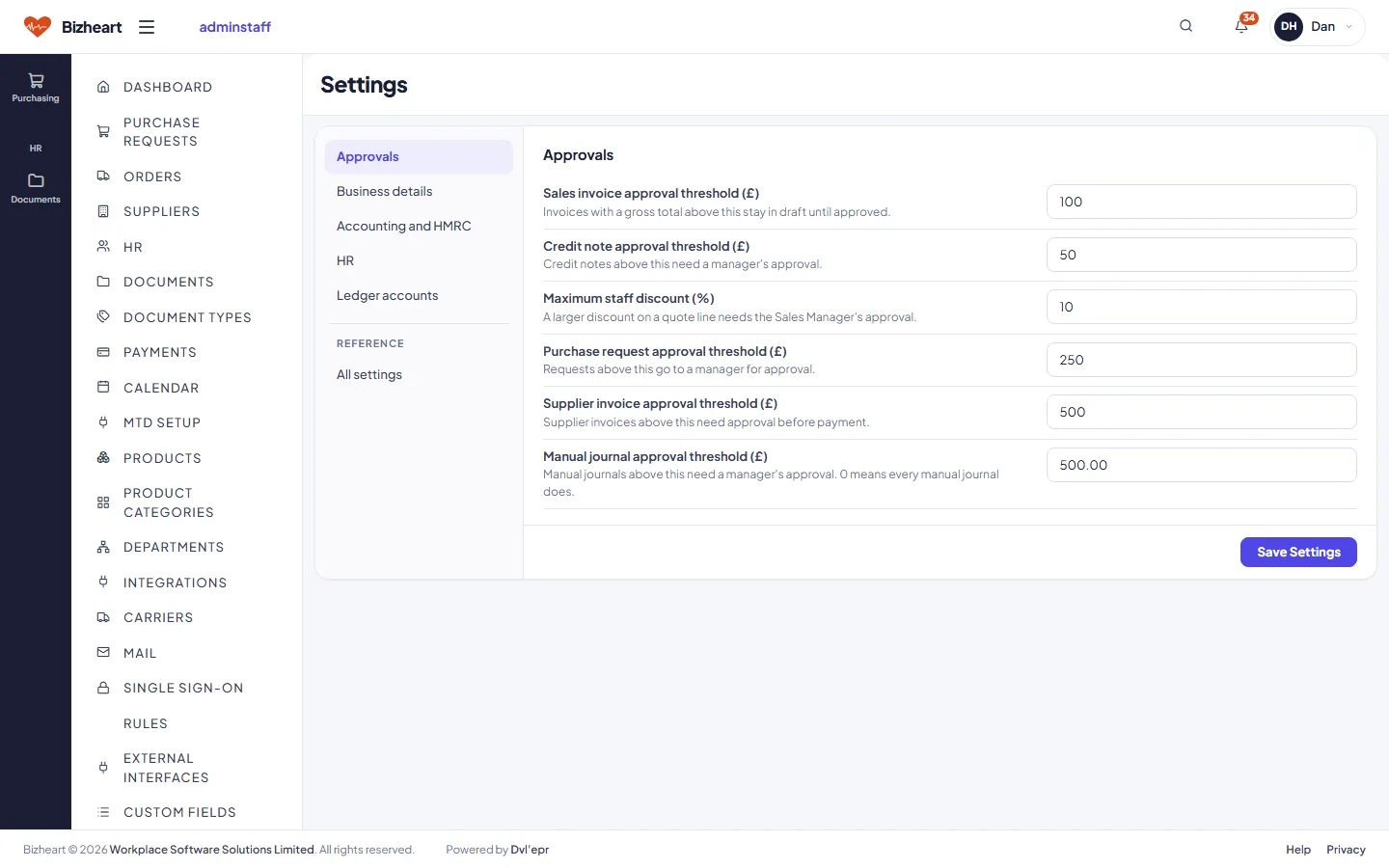Open All settings reference item
The width and height of the screenshot is (1389, 868).
click(x=419, y=374)
